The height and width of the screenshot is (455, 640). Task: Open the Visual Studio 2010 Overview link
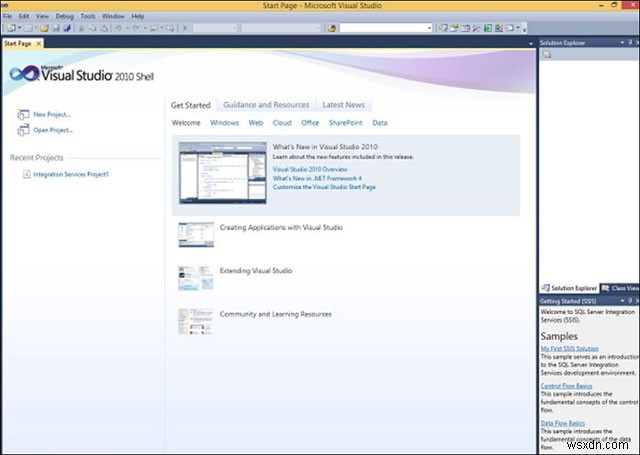coord(310,169)
